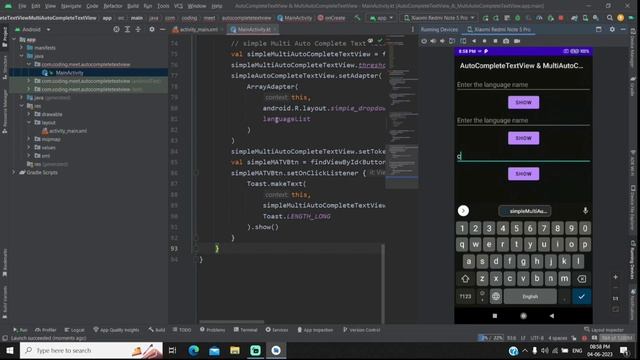This screenshot has width=640, height=360.
Task: Expand the values folder
Action: [29, 147]
